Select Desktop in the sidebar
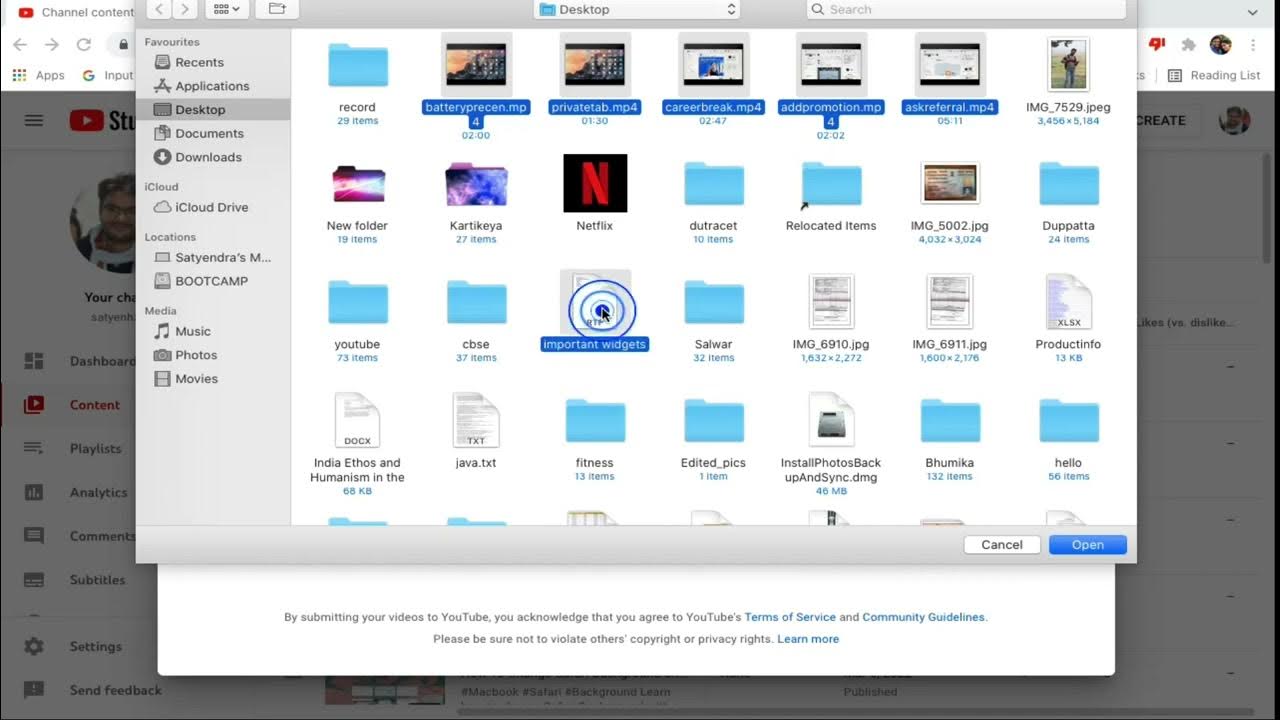The height and width of the screenshot is (720, 1280). (200, 110)
